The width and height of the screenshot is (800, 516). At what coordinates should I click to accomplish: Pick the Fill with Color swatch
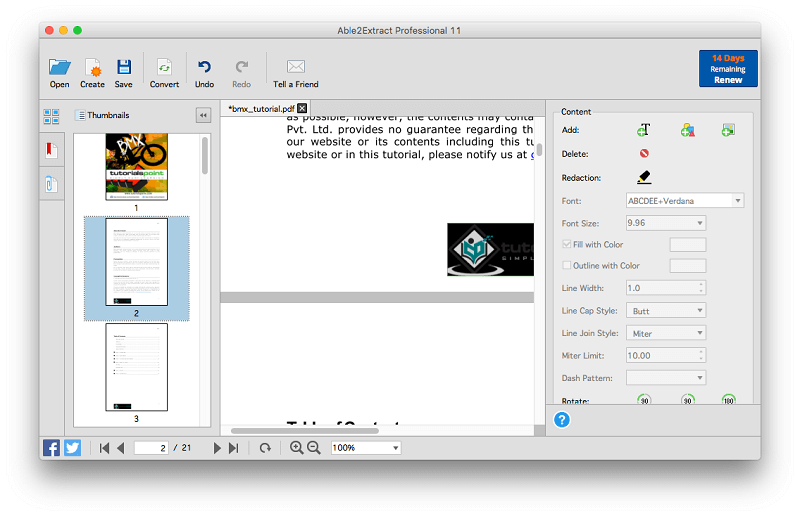687,244
